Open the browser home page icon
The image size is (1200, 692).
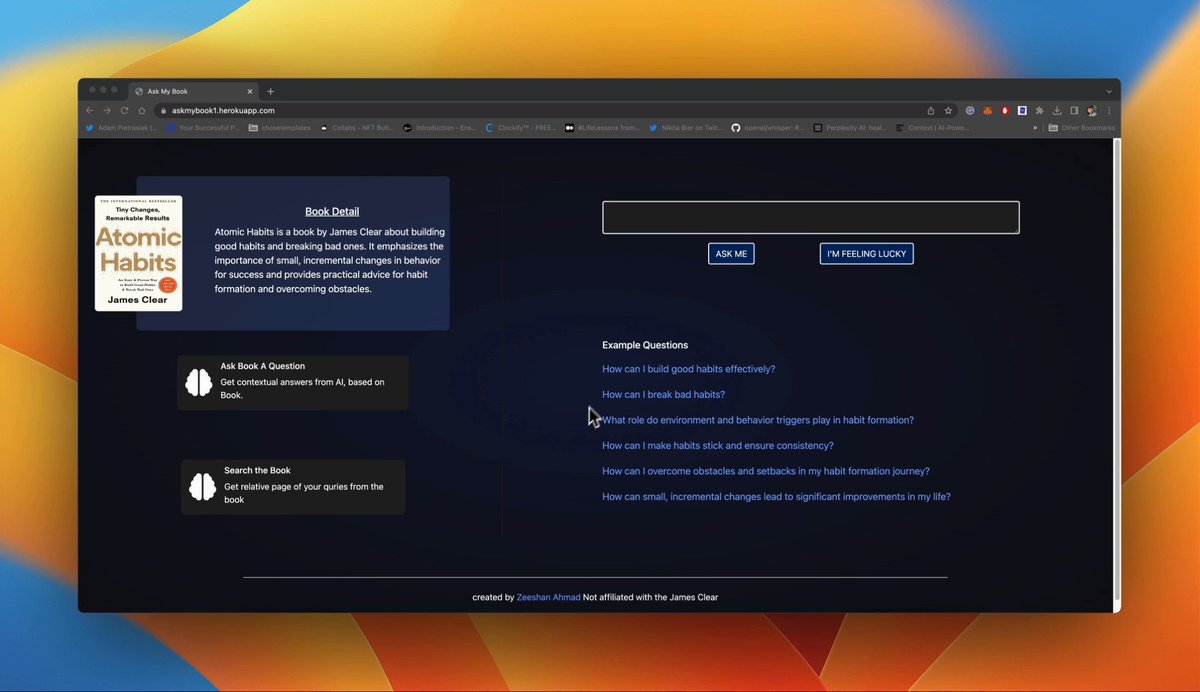(142, 110)
